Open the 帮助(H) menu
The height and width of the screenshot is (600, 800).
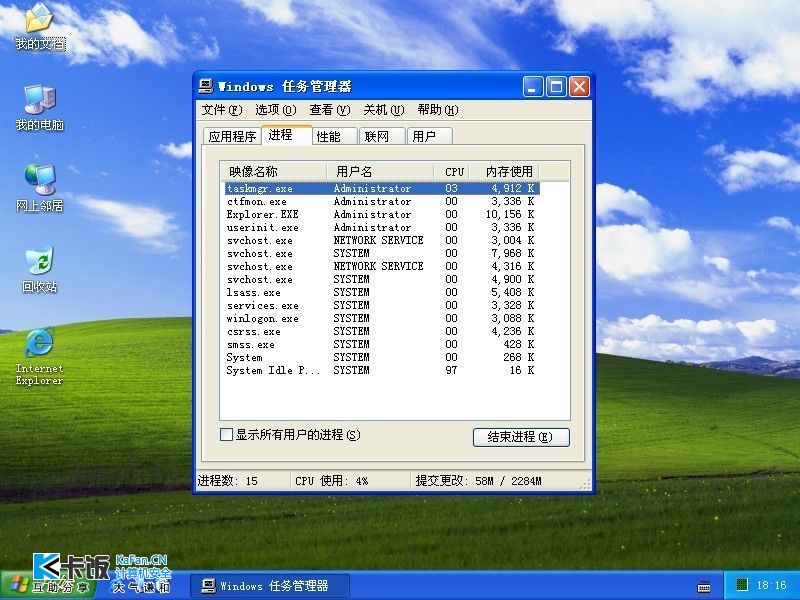[438, 110]
